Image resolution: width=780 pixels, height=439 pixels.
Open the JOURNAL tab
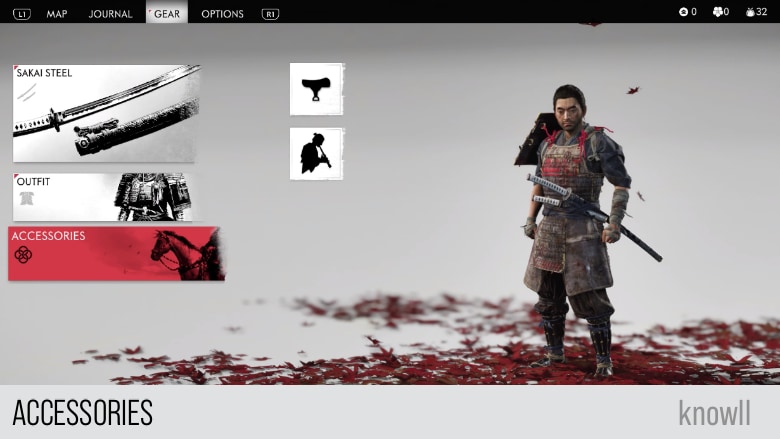(110, 14)
